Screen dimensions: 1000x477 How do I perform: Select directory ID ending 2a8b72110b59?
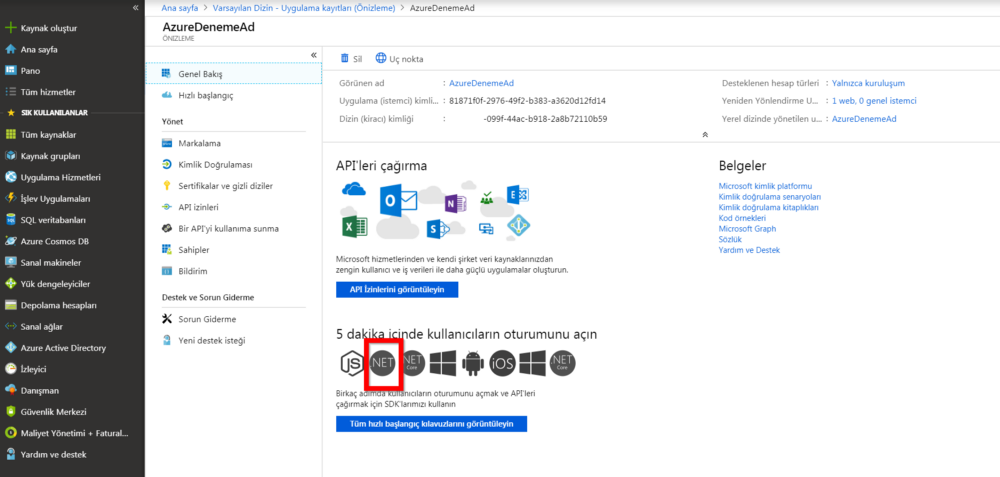[x=545, y=119]
